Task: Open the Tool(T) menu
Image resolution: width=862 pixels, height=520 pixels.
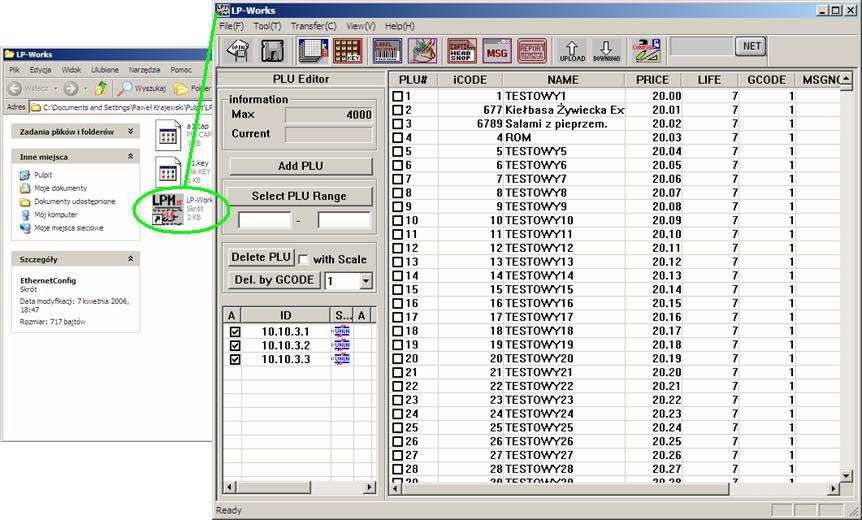Action: click(267, 26)
